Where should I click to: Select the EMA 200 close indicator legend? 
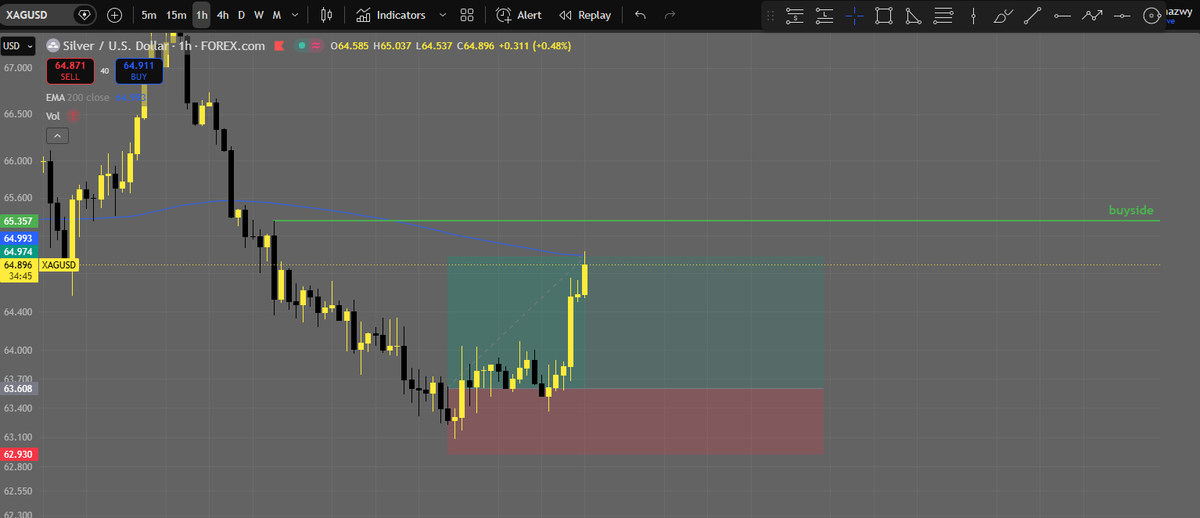click(78, 97)
